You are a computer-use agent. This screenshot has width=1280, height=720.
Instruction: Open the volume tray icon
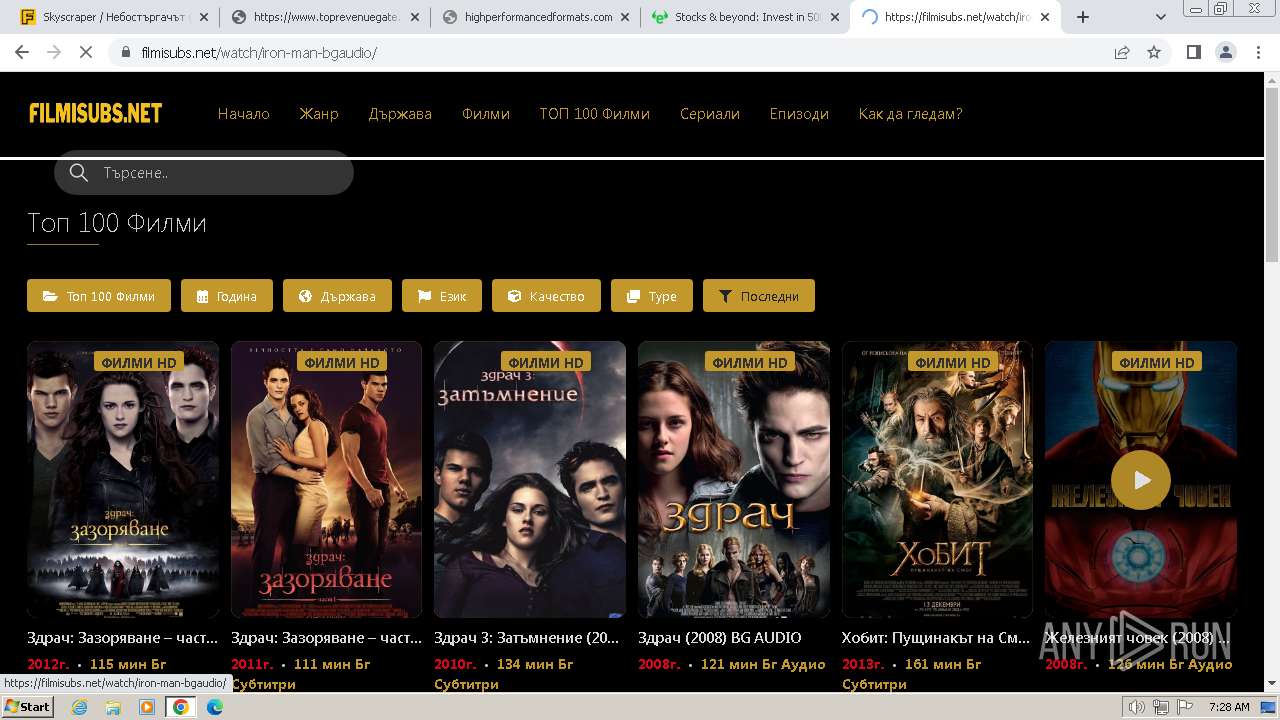(x=1137, y=707)
